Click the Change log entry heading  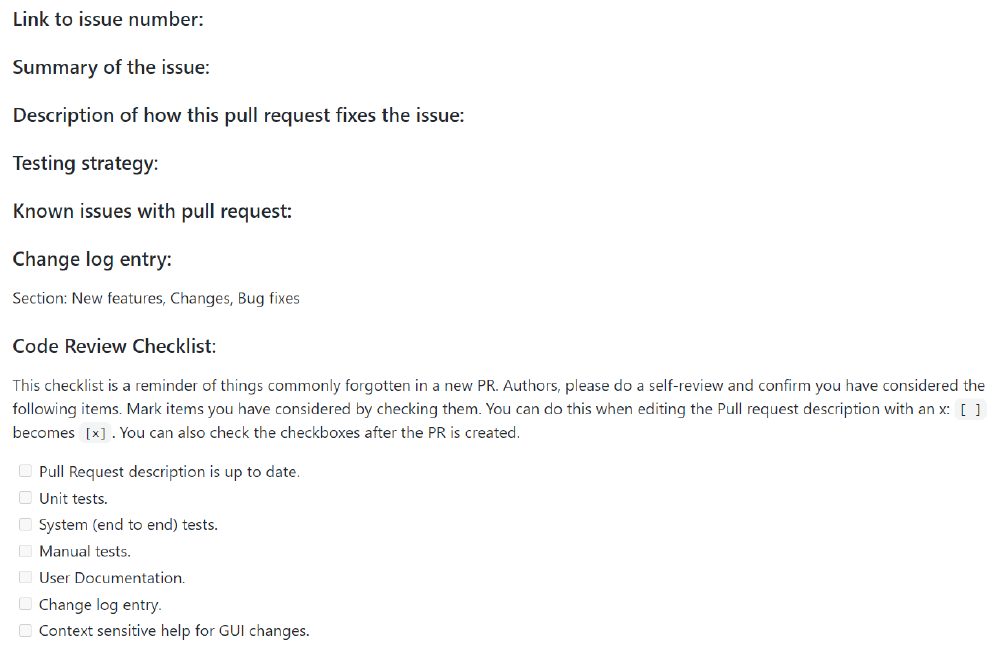(92, 259)
